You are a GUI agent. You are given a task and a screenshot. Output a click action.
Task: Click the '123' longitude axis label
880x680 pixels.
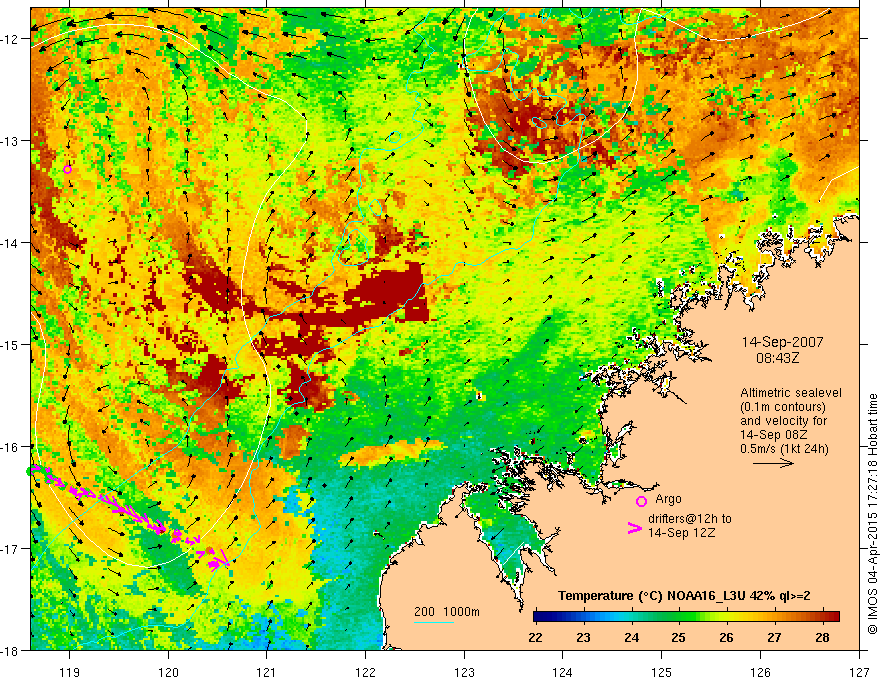(464, 672)
